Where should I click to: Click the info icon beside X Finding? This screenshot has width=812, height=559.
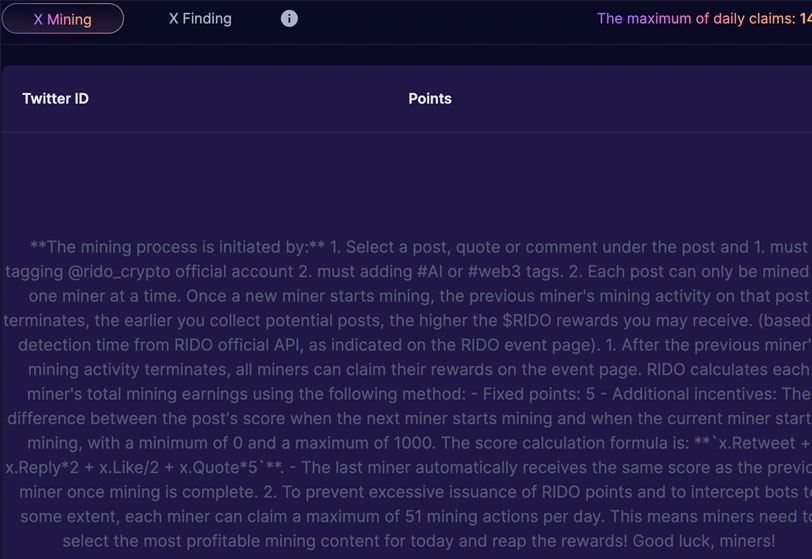click(x=289, y=19)
